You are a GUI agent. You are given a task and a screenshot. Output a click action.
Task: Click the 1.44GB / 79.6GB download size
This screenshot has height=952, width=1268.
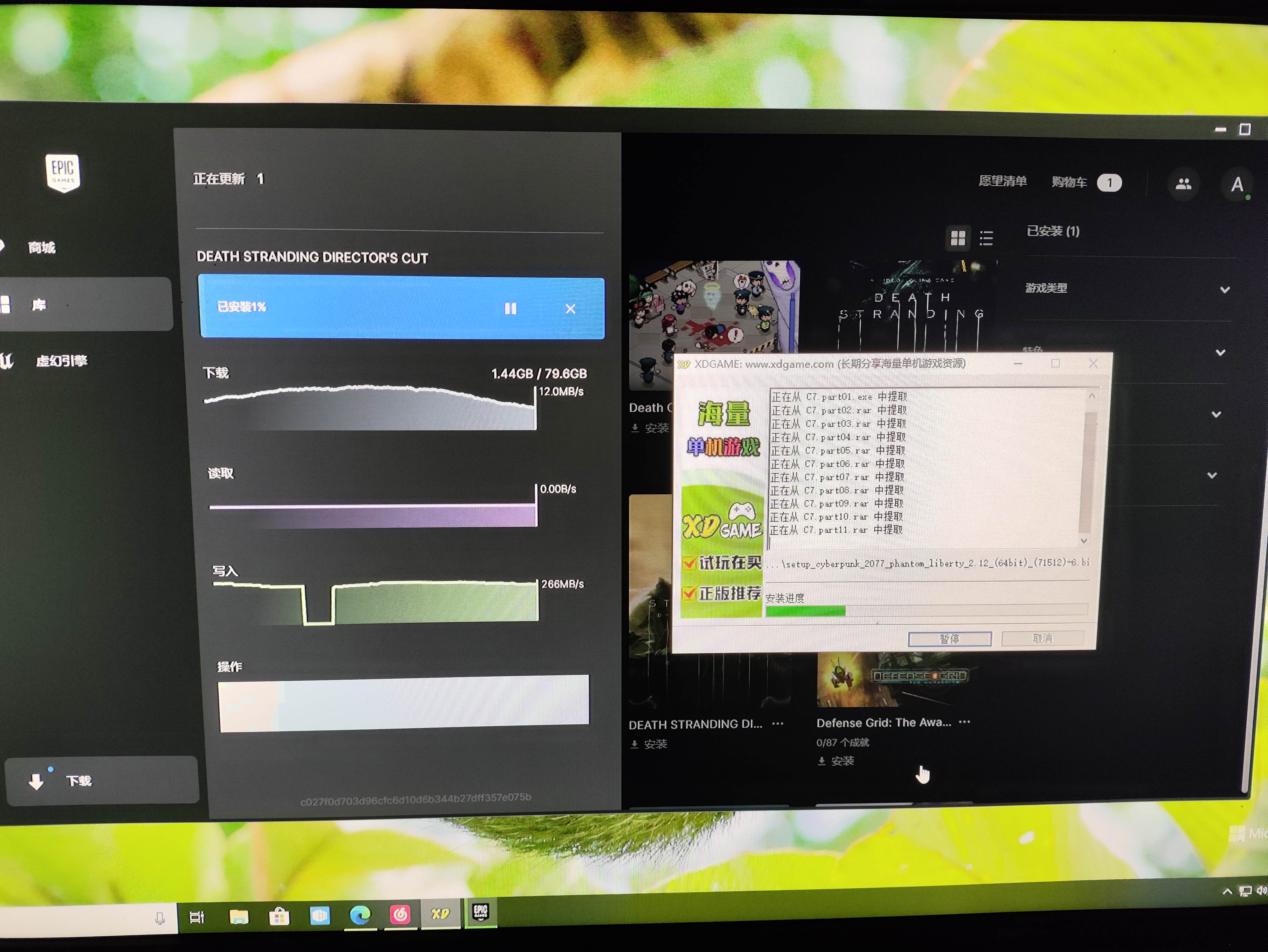539,374
